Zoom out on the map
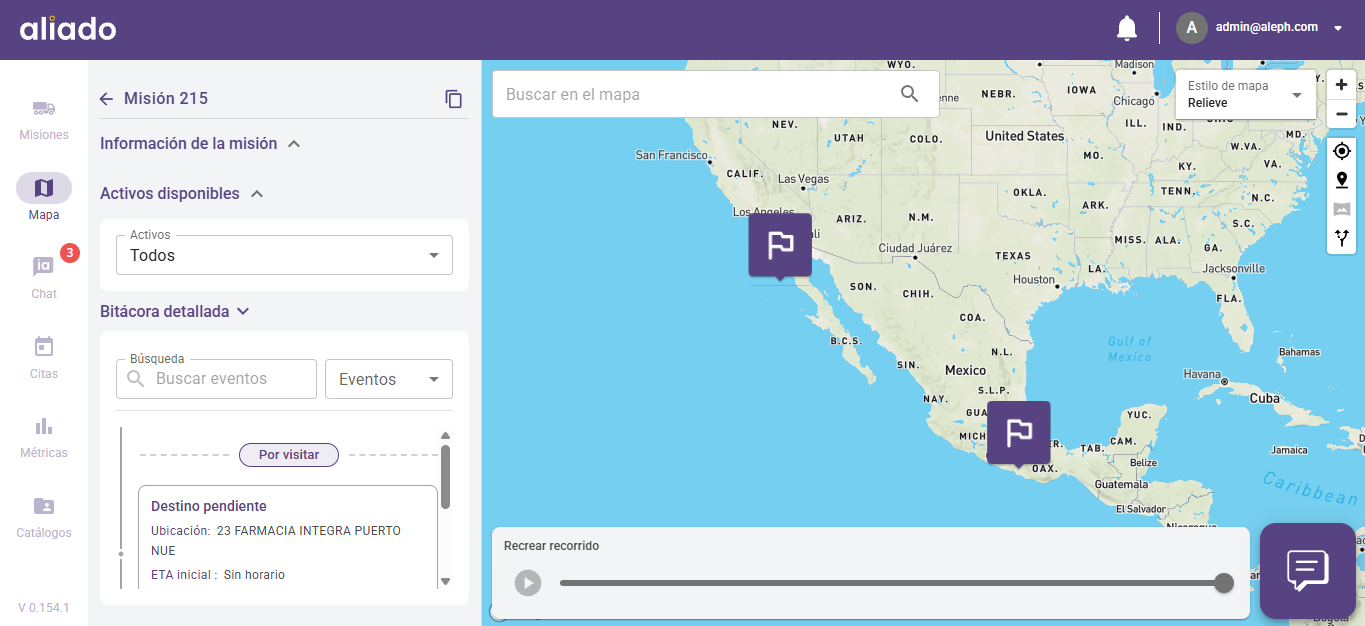 (1341, 114)
